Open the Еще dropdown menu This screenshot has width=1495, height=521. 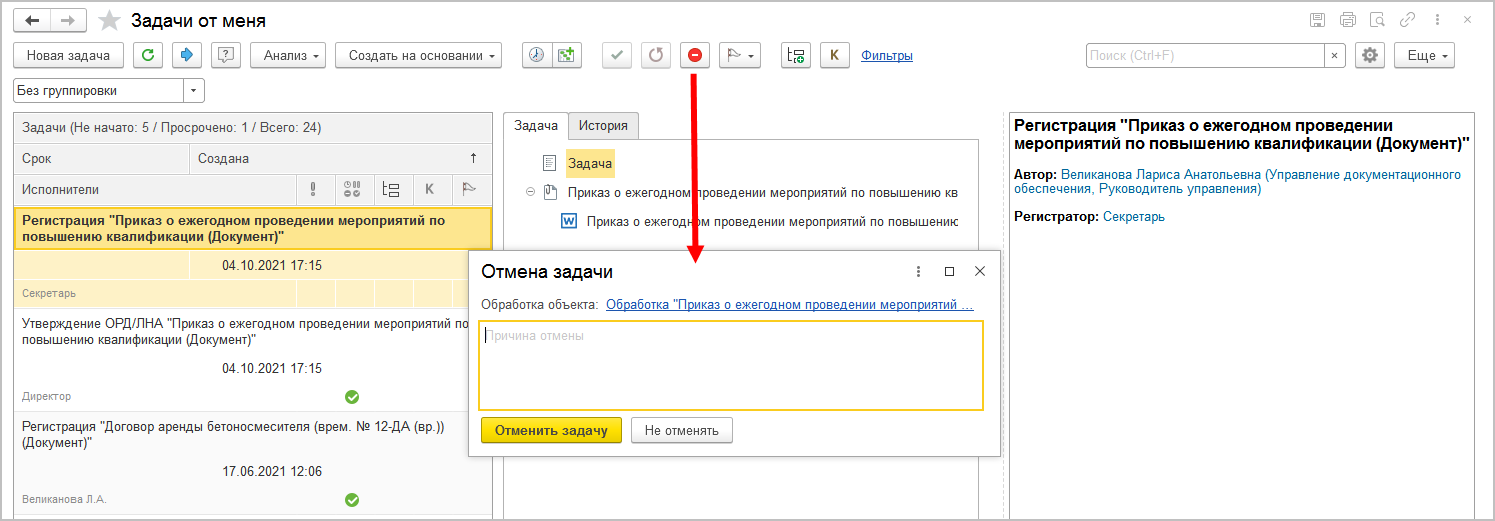(x=1424, y=56)
